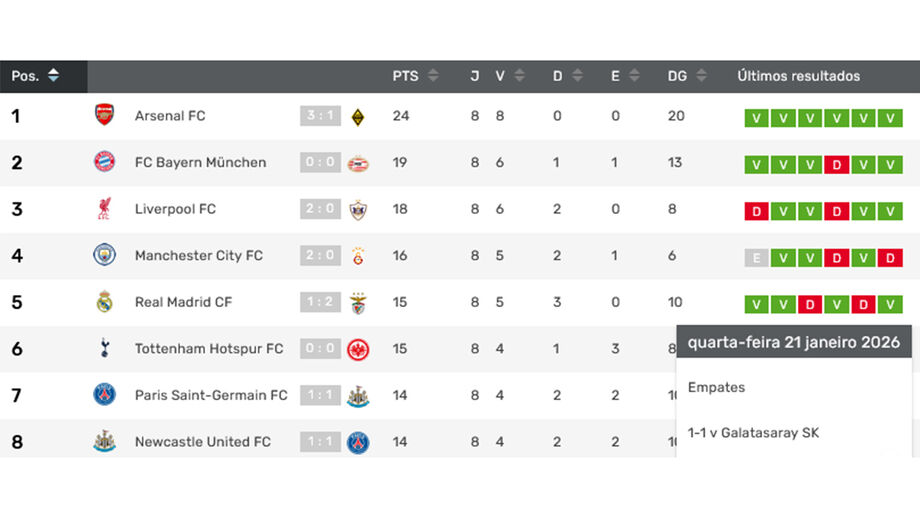The image size is (920, 518).
Task: Open Real Madrid's 1:2 match score
Action: (320, 302)
